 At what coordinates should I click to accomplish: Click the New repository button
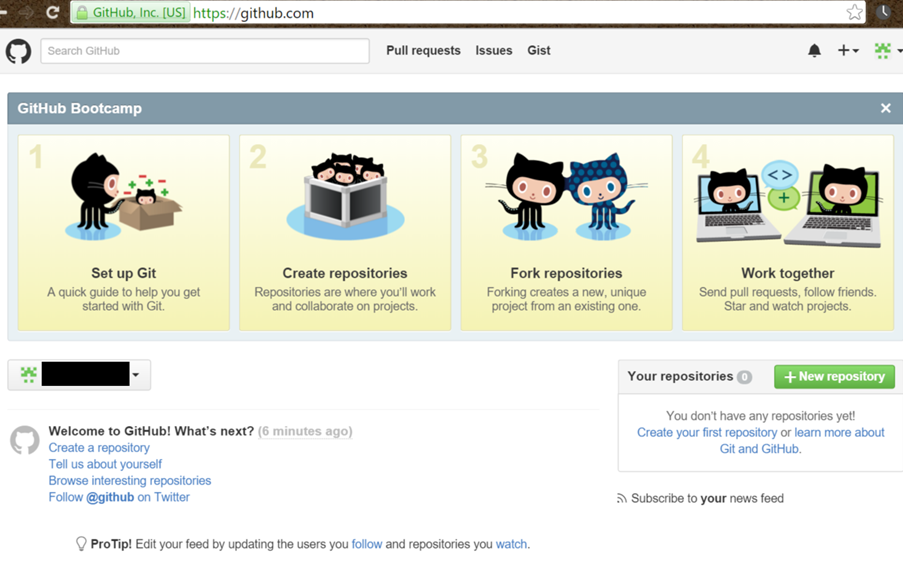[x=834, y=377]
